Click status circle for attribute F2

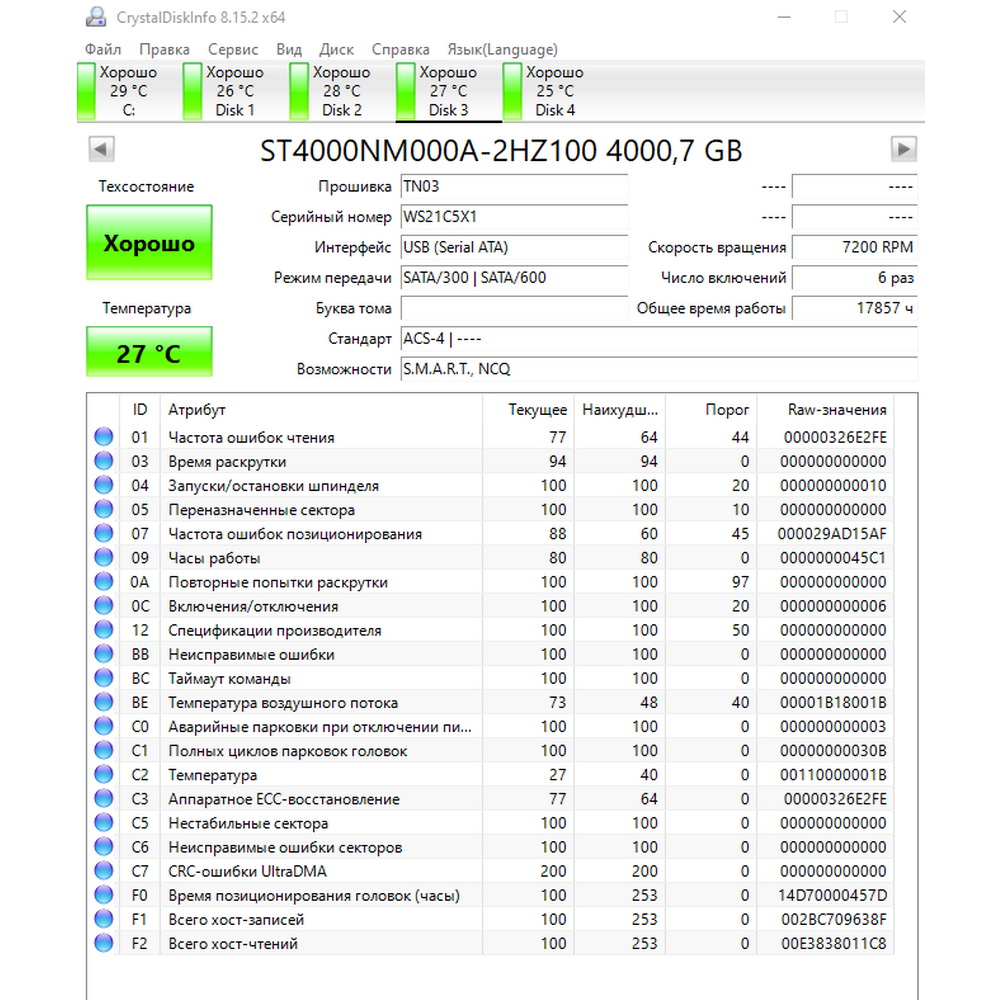click(103, 943)
